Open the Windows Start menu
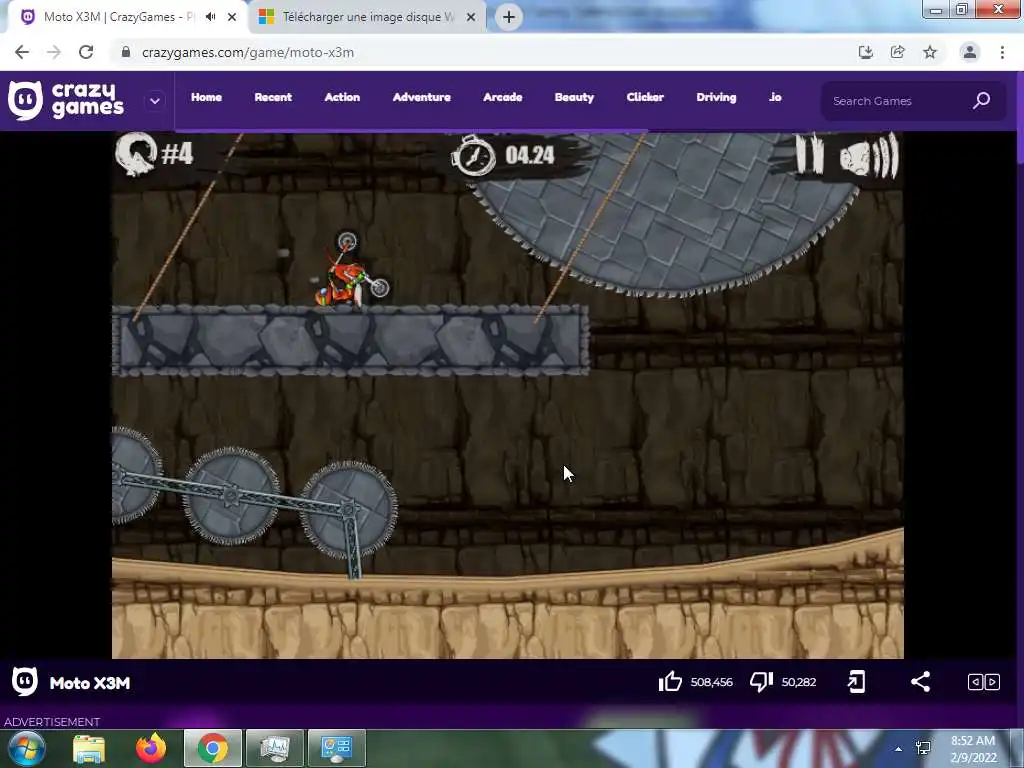Image resolution: width=1024 pixels, height=768 pixels. [x=27, y=748]
